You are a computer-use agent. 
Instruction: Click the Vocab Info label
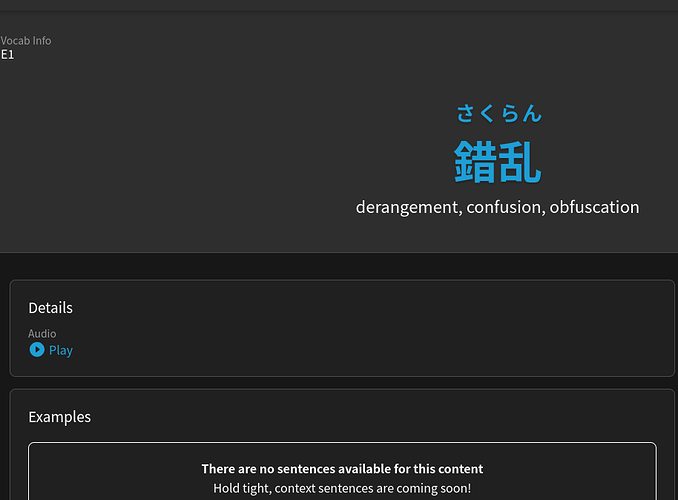coord(26,41)
